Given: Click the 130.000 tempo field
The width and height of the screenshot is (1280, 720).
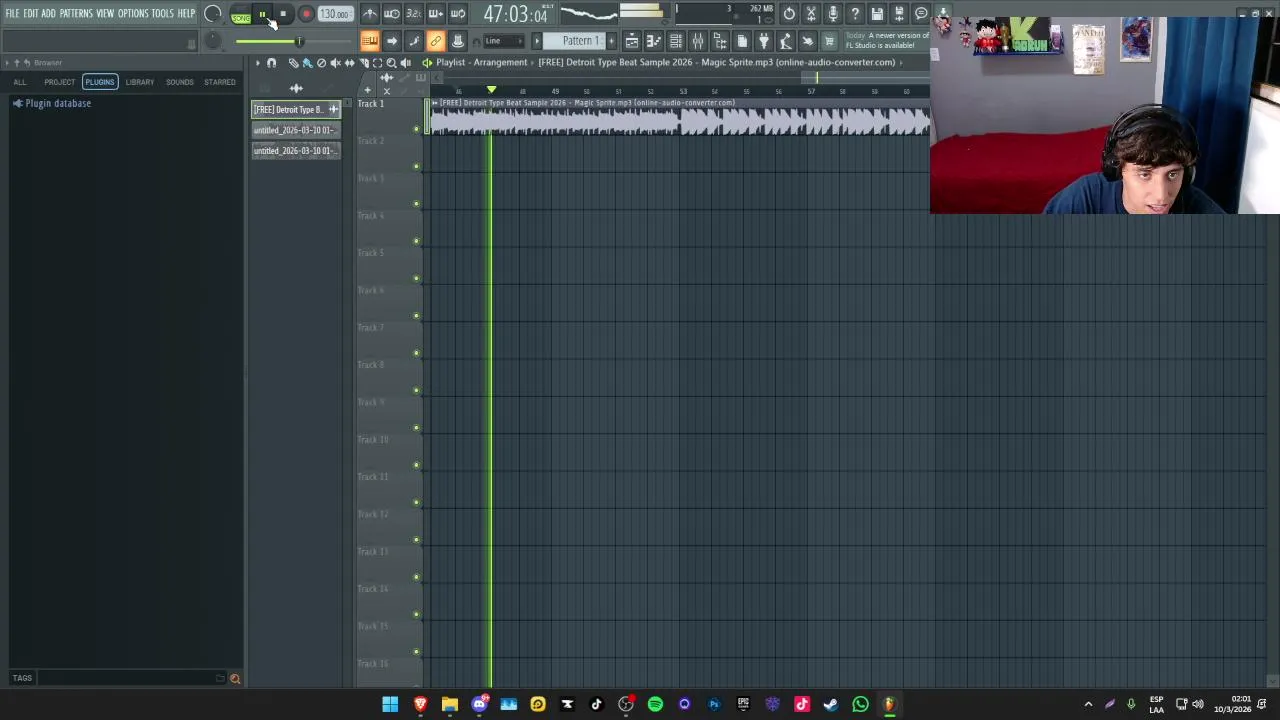Looking at the screenshot, I should click(335, 14).
